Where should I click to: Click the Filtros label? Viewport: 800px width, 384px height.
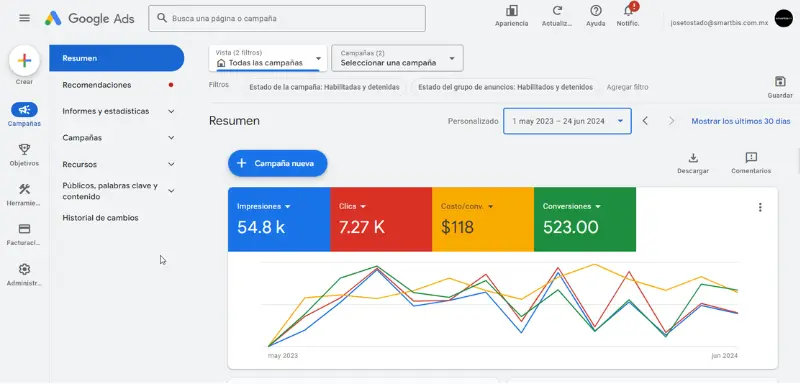[x=219, y=85]
